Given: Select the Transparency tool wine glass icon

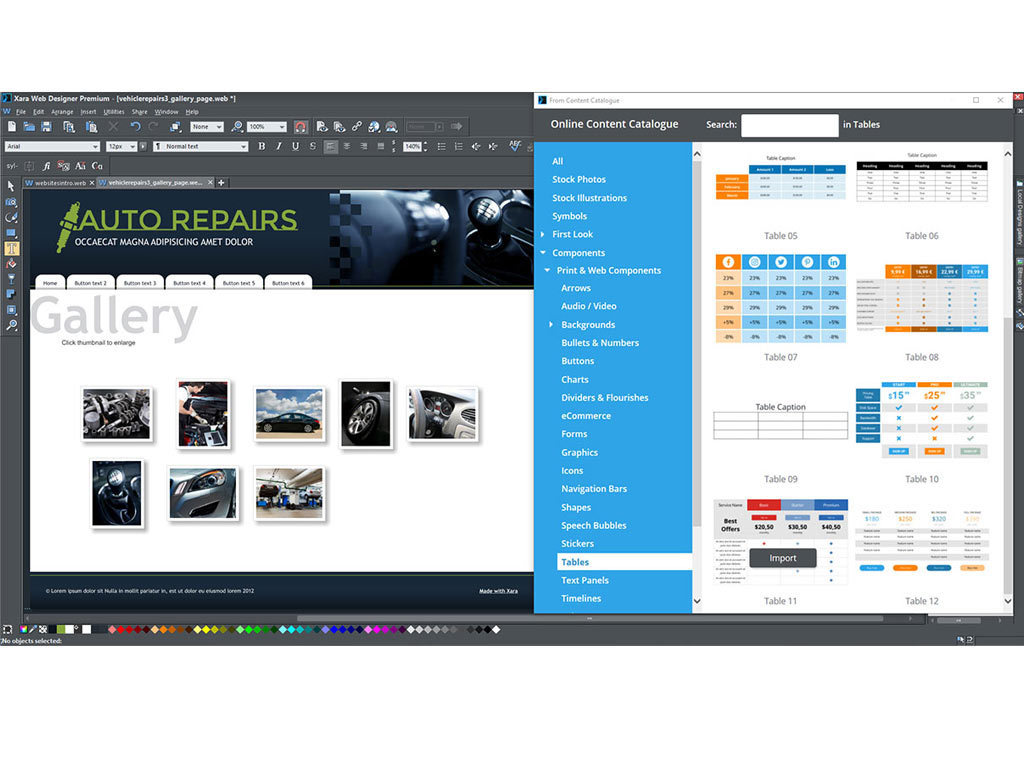Looking at the screenshot, I should coord(11,279).
